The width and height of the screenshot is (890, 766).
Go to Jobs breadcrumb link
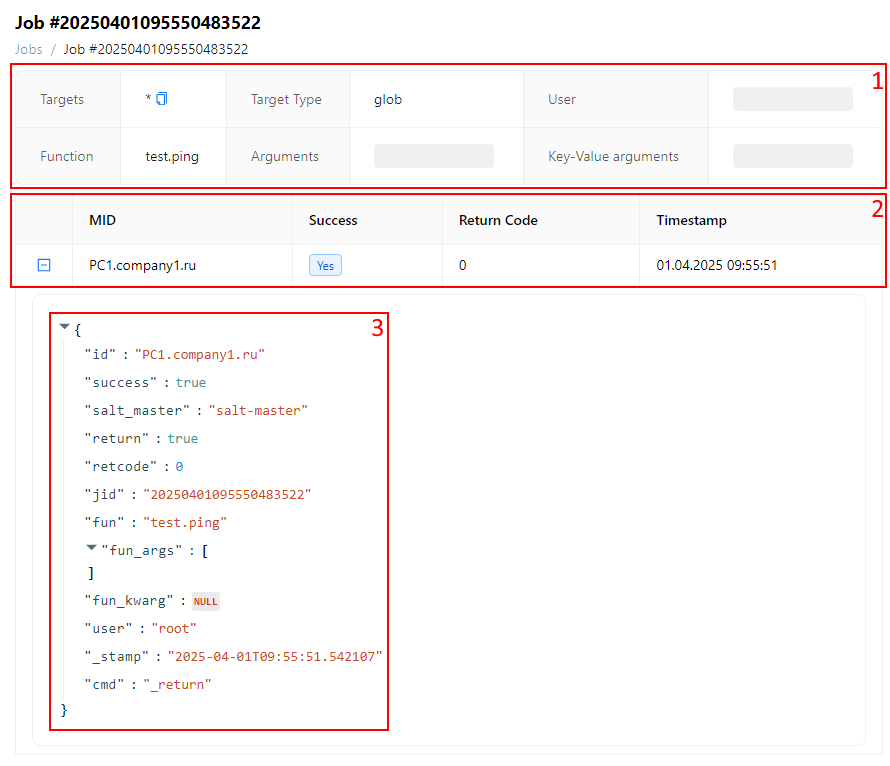tap(28, 49)
